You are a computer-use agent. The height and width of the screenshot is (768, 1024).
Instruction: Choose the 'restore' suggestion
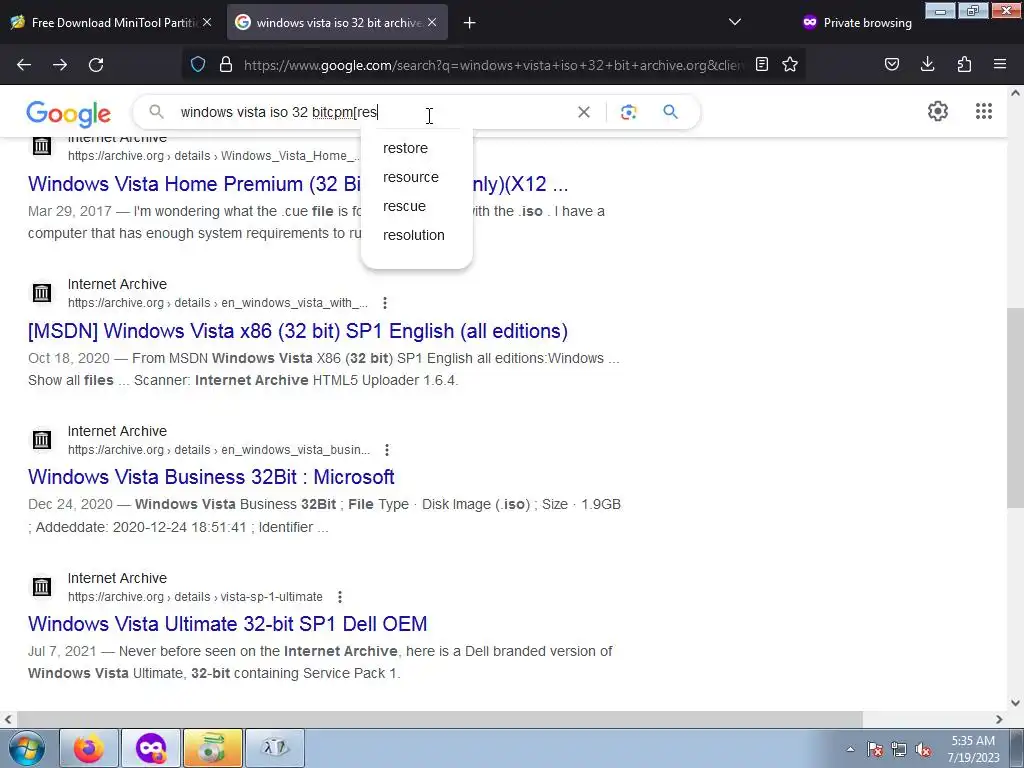coord(406,148)
